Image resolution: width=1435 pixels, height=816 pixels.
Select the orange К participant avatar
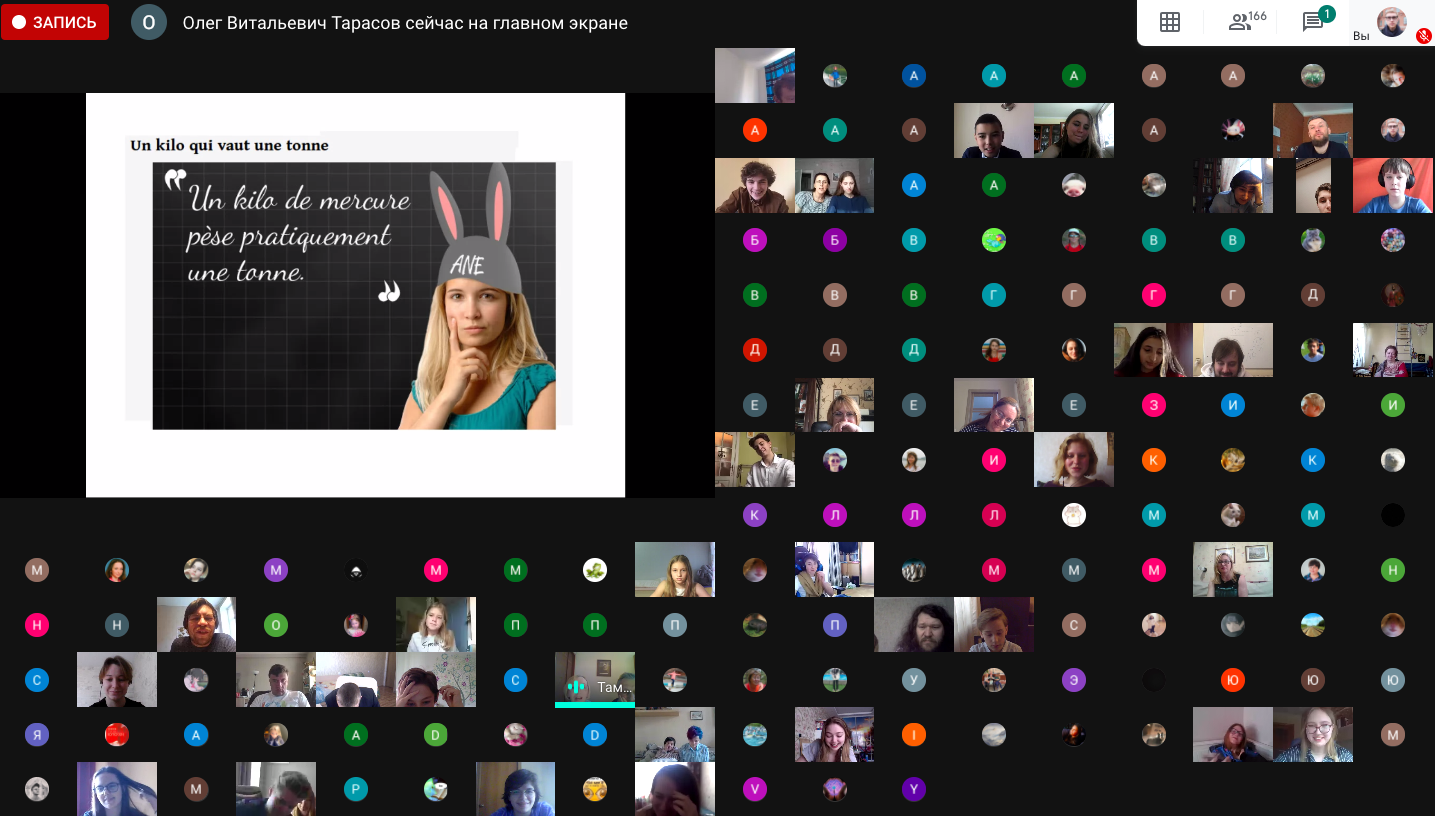point(1153,460)
